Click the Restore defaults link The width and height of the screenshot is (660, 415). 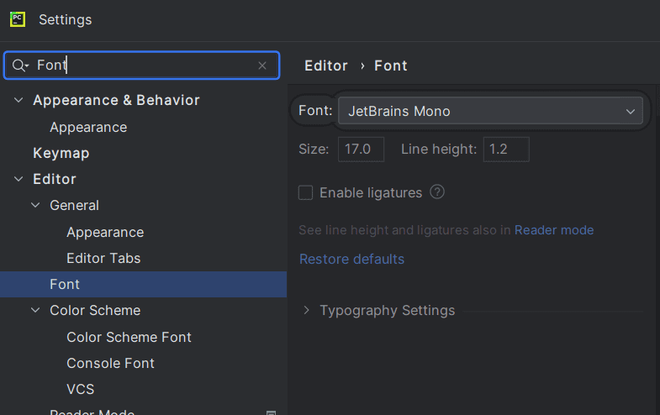click(352, 259)
